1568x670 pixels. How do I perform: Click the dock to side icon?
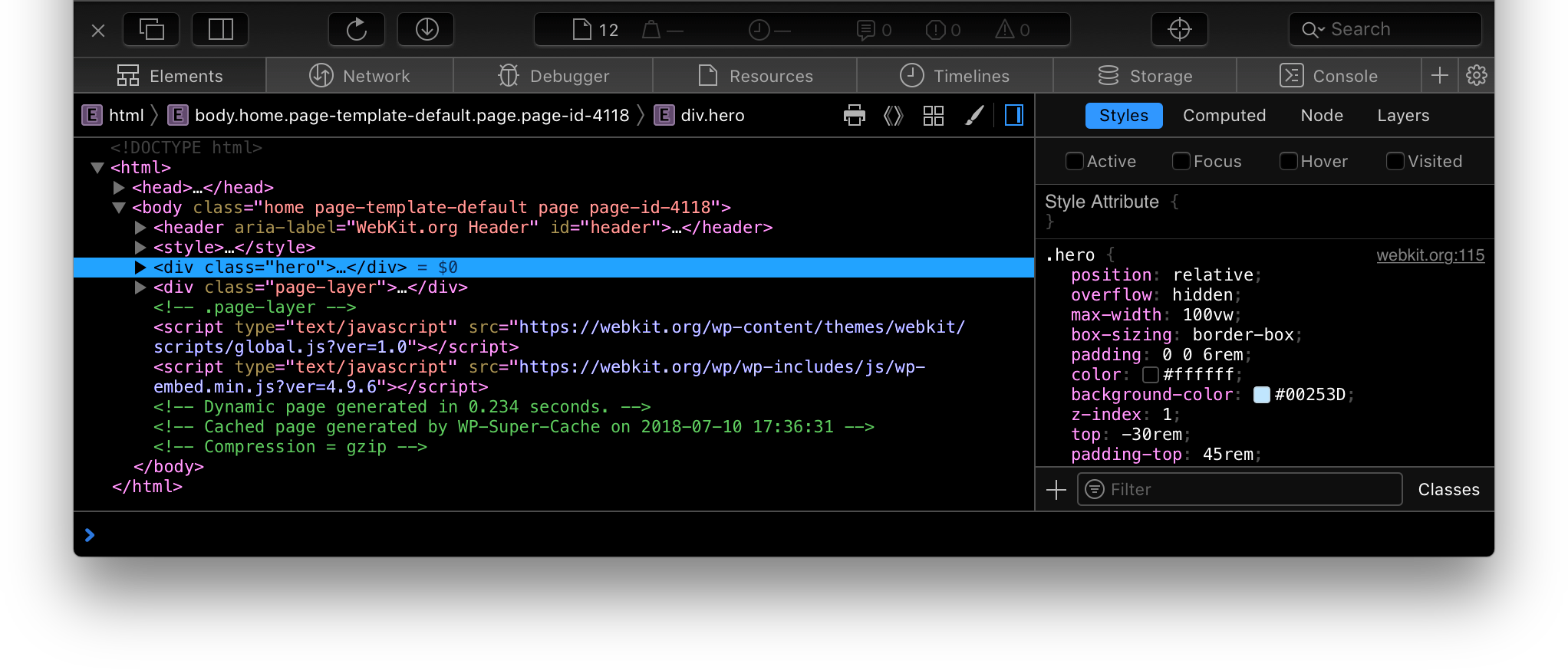pos(221,30)
